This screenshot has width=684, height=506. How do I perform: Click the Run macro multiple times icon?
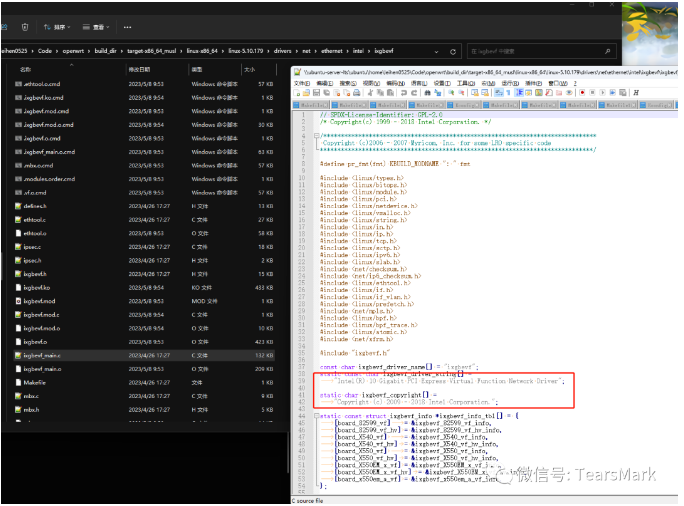(x=612, y=92)
